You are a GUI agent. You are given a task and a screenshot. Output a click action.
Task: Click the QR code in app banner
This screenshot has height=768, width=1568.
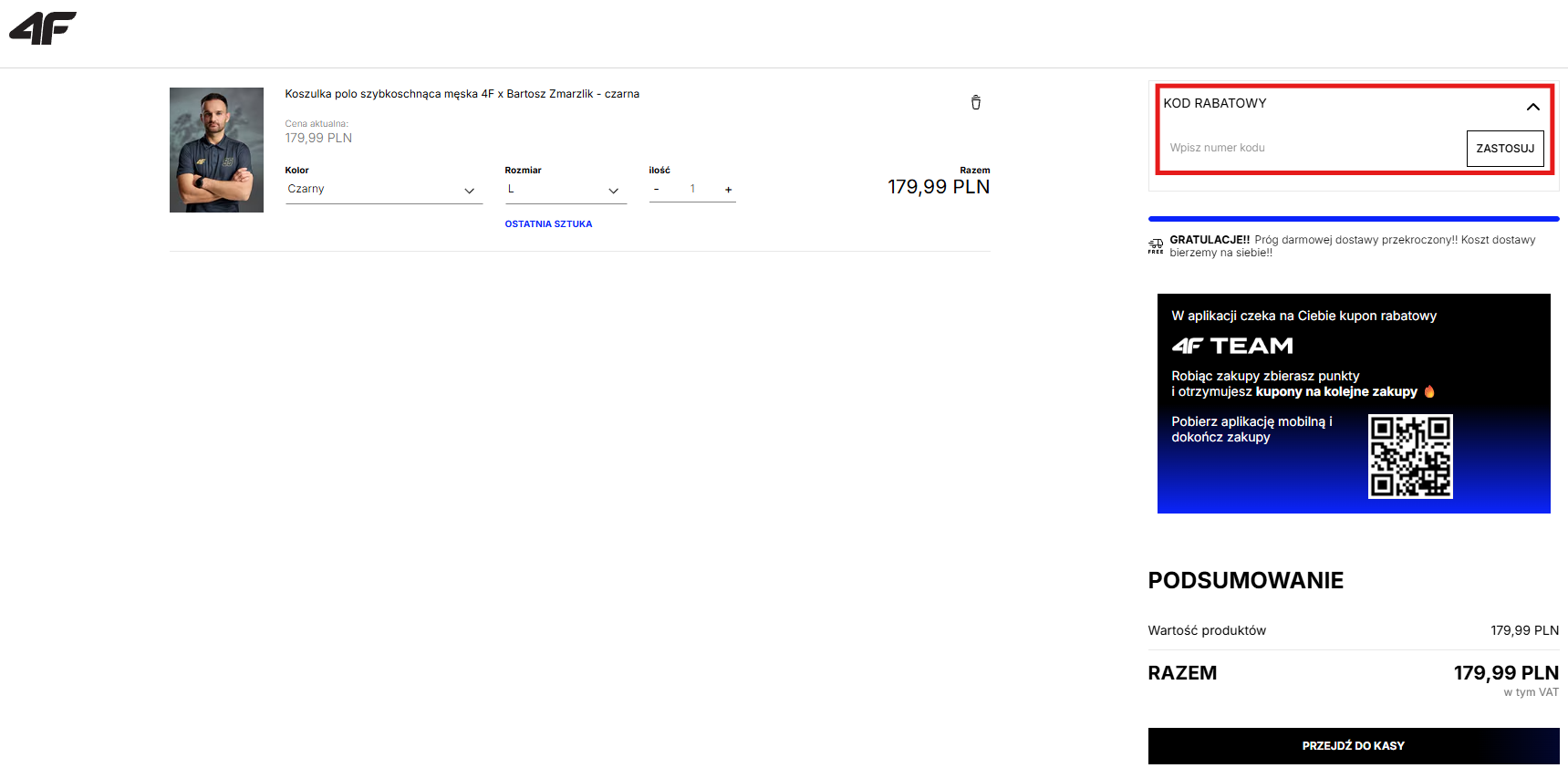click(x=1409, y=456)
